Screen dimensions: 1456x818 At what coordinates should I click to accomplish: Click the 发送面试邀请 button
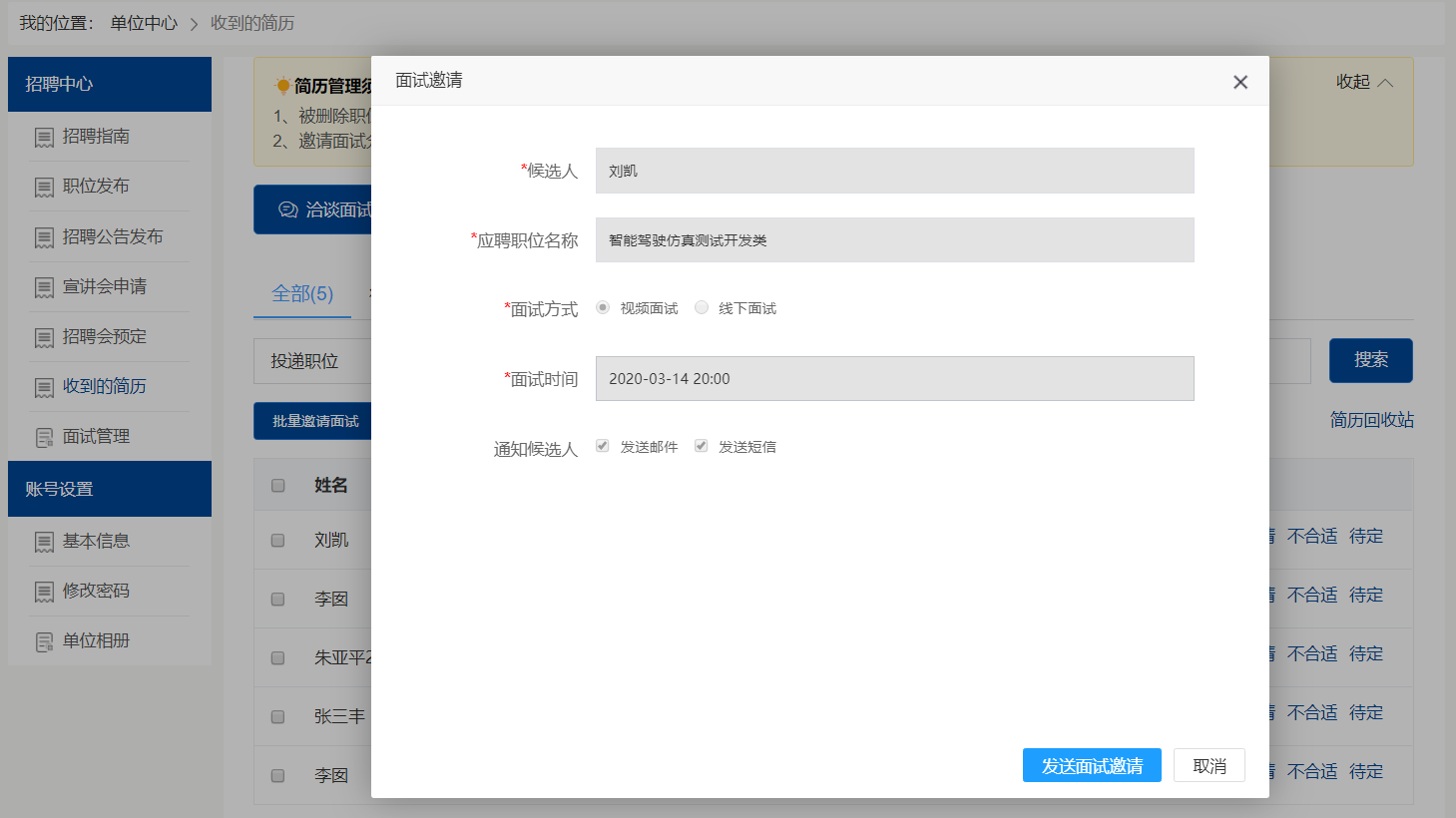pyautogui.click(x=1092, y=765)
